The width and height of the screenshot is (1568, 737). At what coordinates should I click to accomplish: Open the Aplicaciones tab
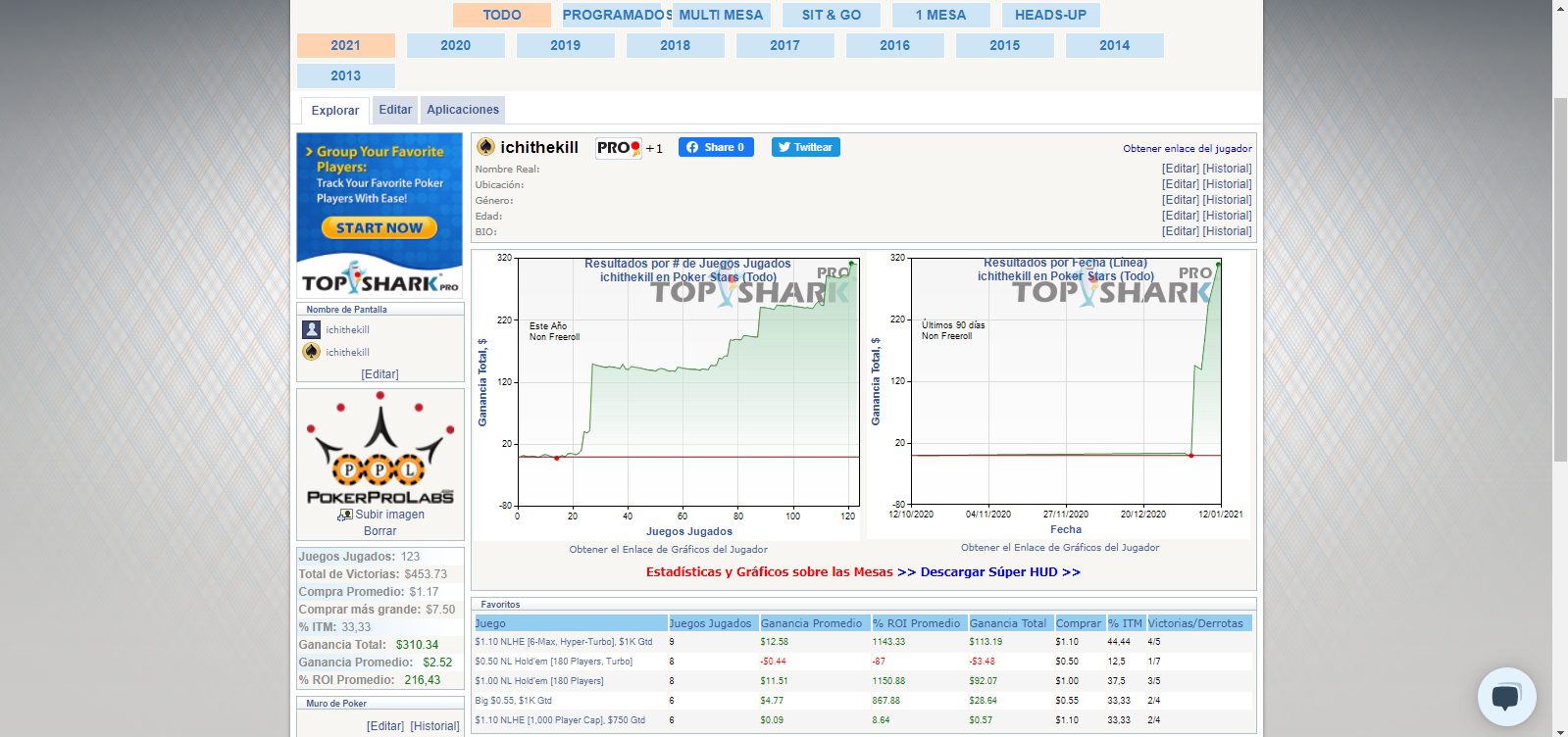pyautogui.click(x=463, y=110)
